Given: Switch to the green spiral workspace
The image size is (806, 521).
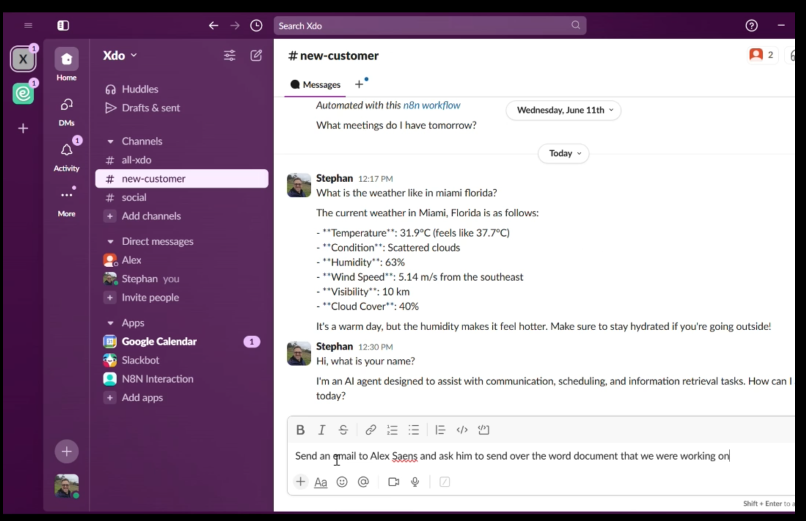Looking at the screenshot, I should [23, 94].
